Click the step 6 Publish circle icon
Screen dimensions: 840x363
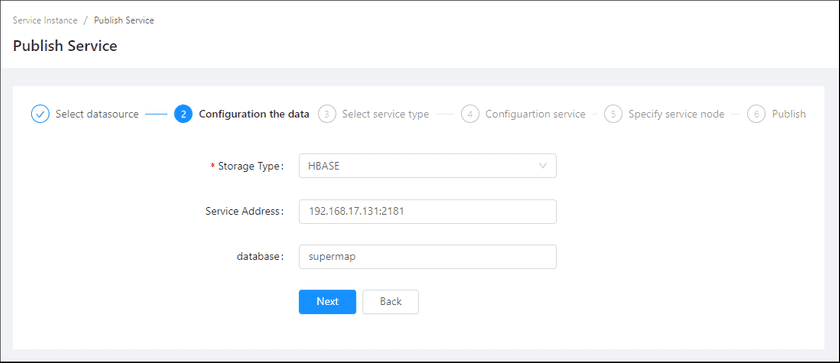(756, 114)
